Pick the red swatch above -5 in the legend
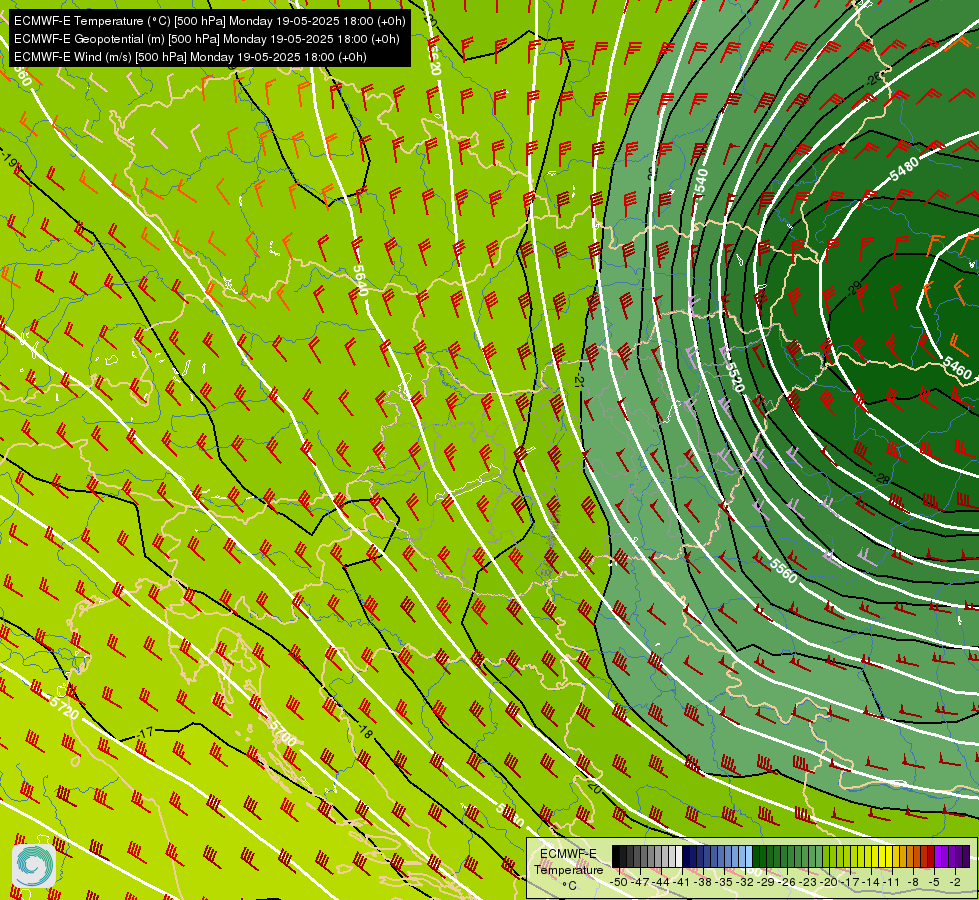This screenshot has height=900, width=979. 931,856
